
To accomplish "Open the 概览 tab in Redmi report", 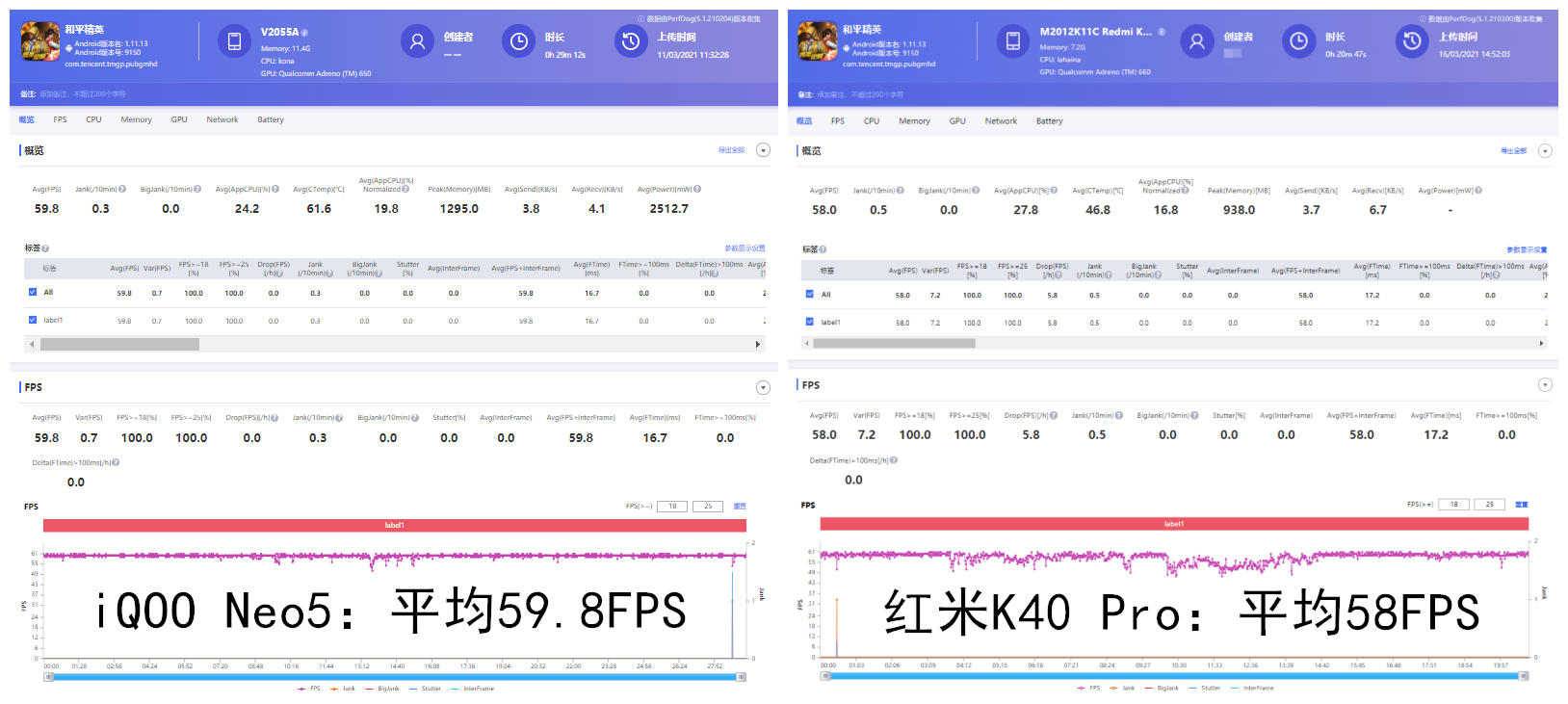I will tap(804, 121).
